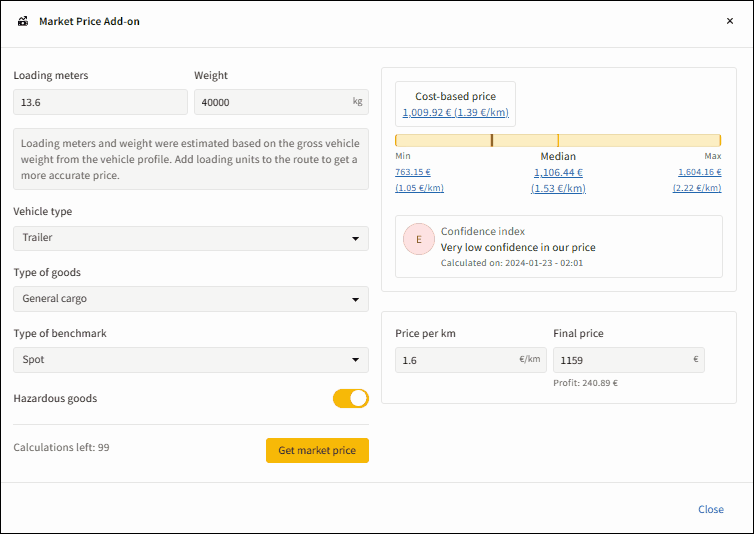The image size is (754, 534).
Task: Click the Market Price Add-on title icon
Action: tap(22, 21)
